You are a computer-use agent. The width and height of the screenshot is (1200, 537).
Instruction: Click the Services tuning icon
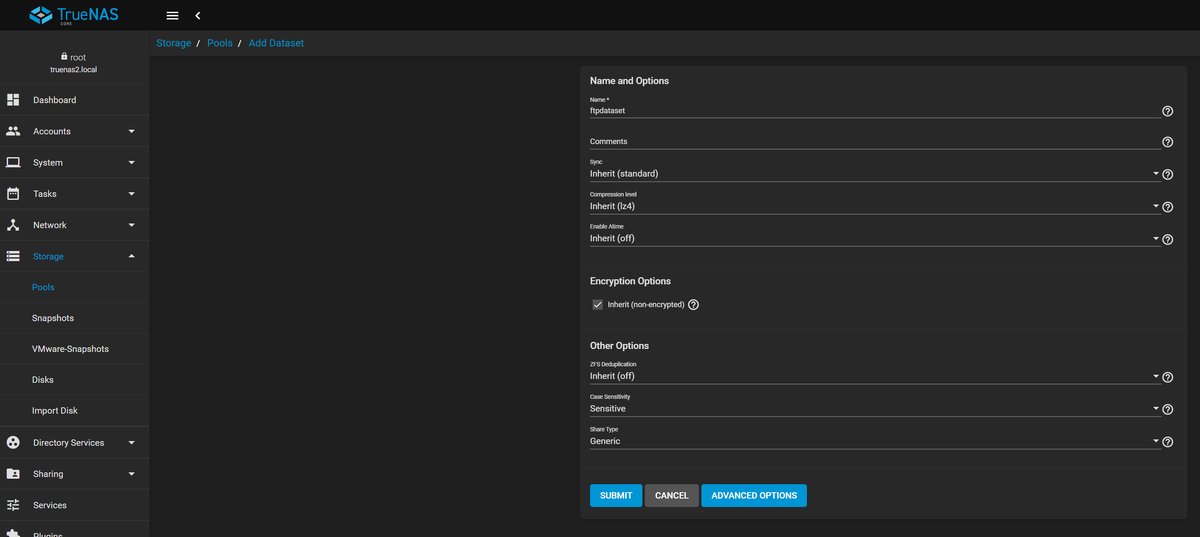click(x=13, y=505)
